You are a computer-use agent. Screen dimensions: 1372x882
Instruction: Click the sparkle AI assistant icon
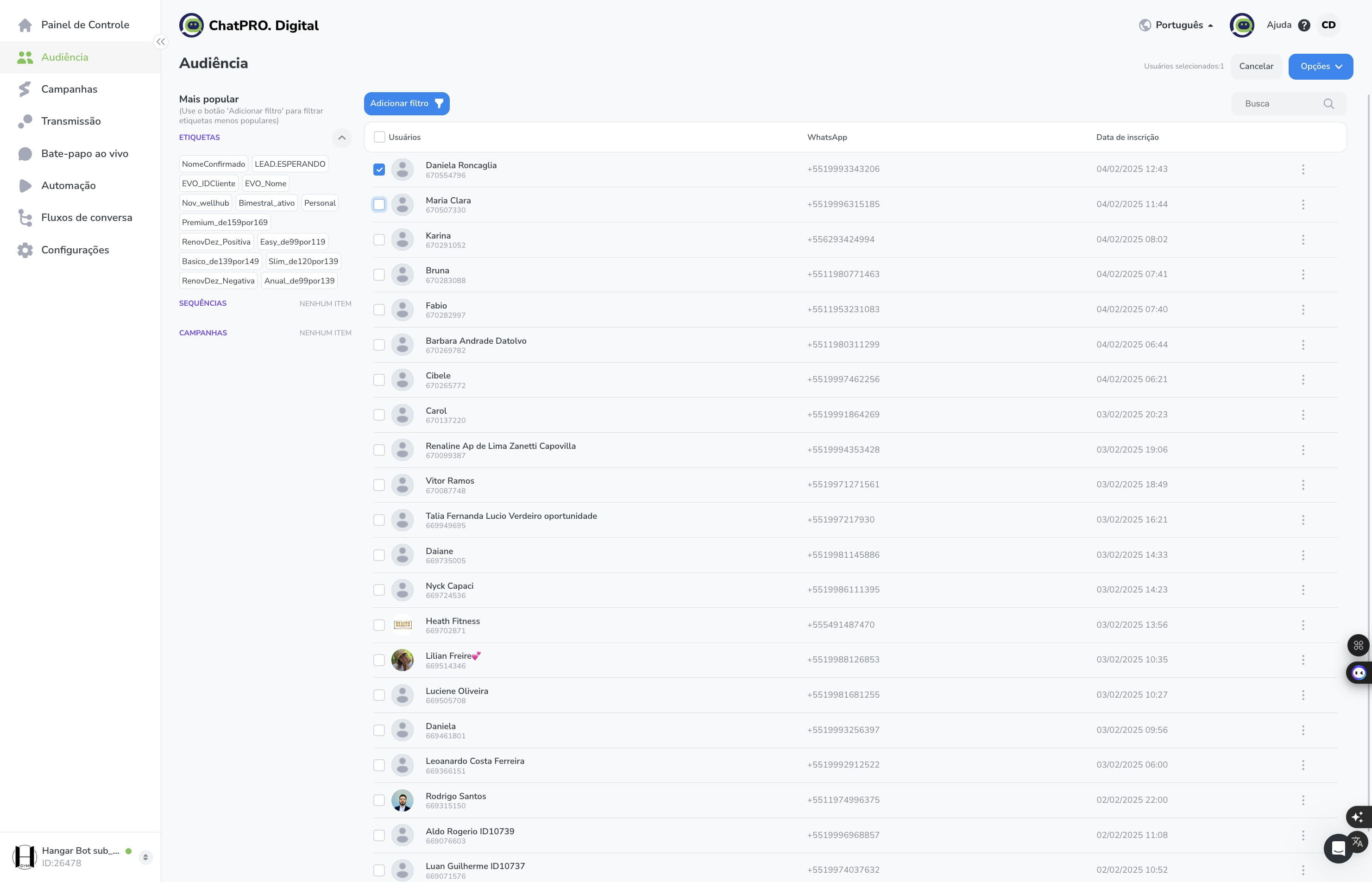tap(1358, 817)
